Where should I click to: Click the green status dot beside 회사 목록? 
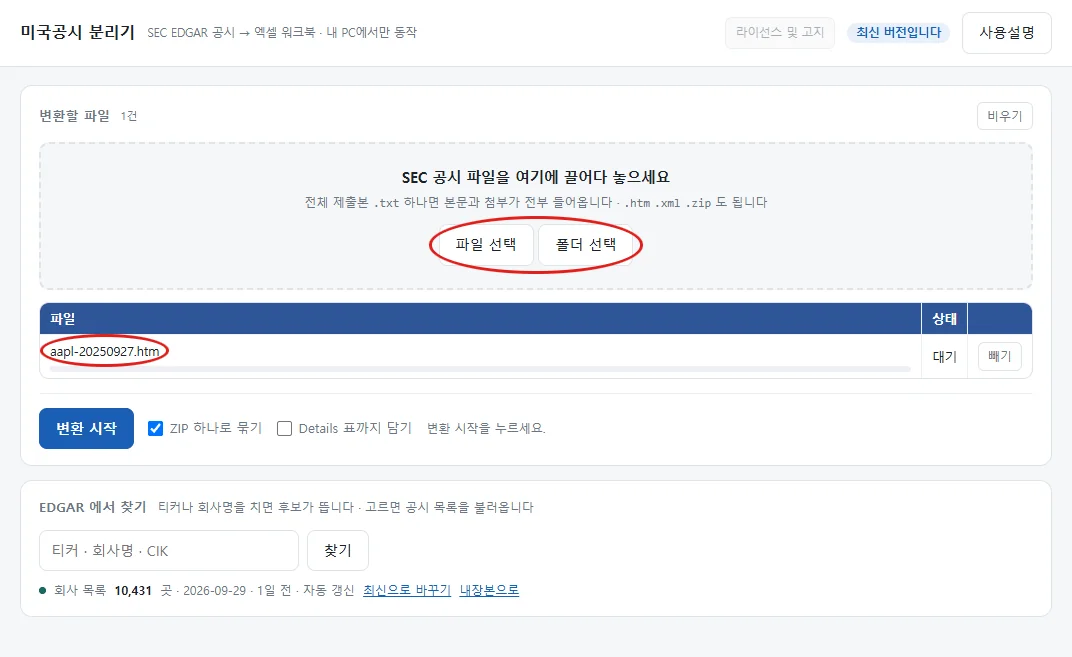tap(42, 591)
